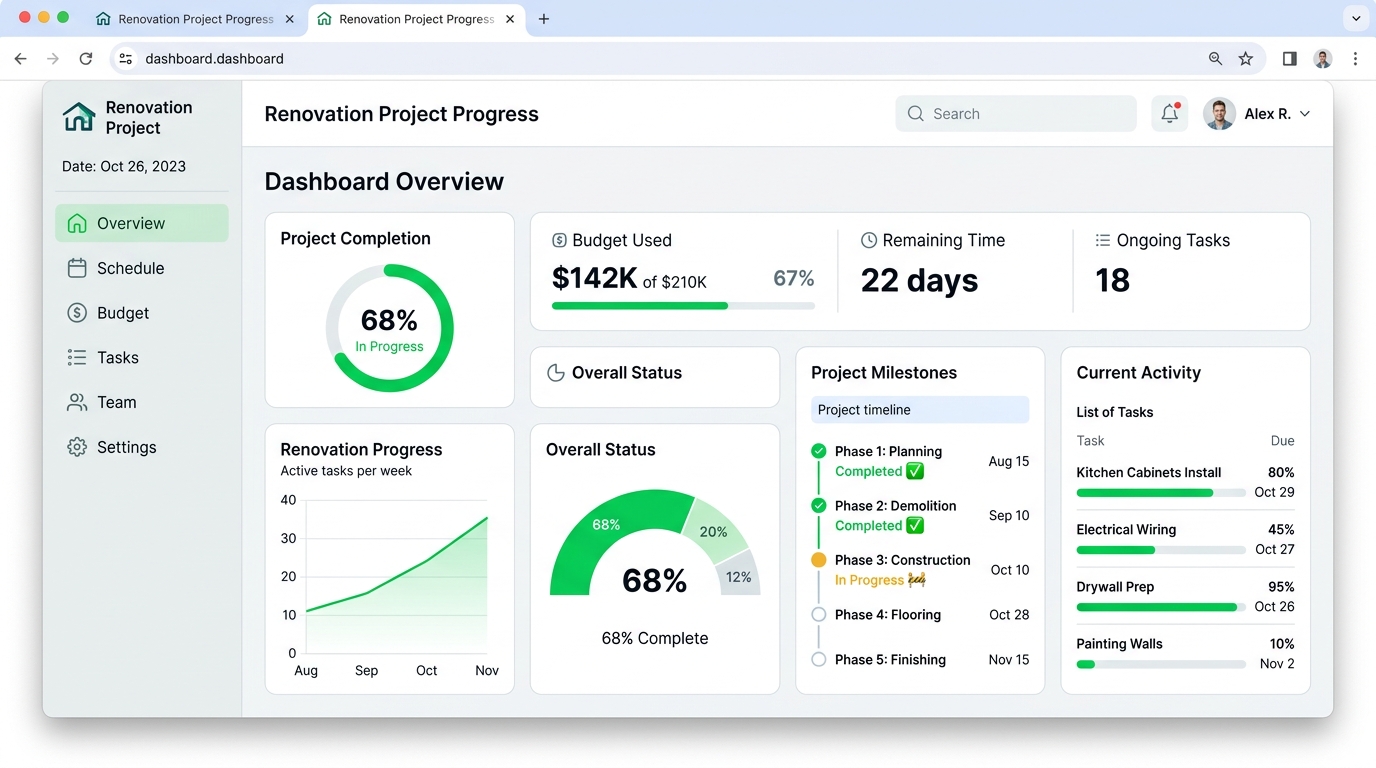Open the Chrome profile avatar
The height and width of the screenshot is (768, 1376).
click(x=1323, y=59)
